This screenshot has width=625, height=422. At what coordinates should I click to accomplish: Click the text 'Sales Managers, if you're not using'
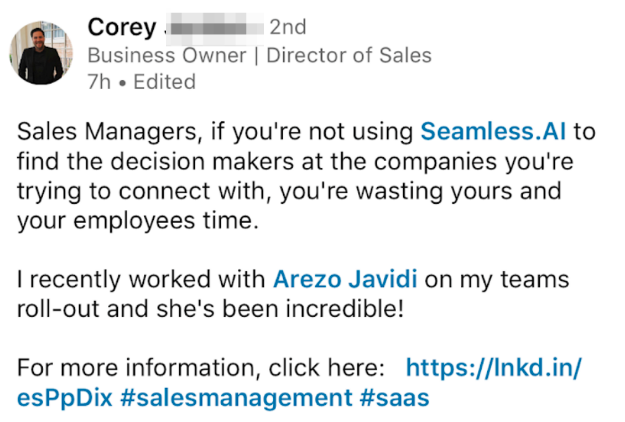[215, 132]
